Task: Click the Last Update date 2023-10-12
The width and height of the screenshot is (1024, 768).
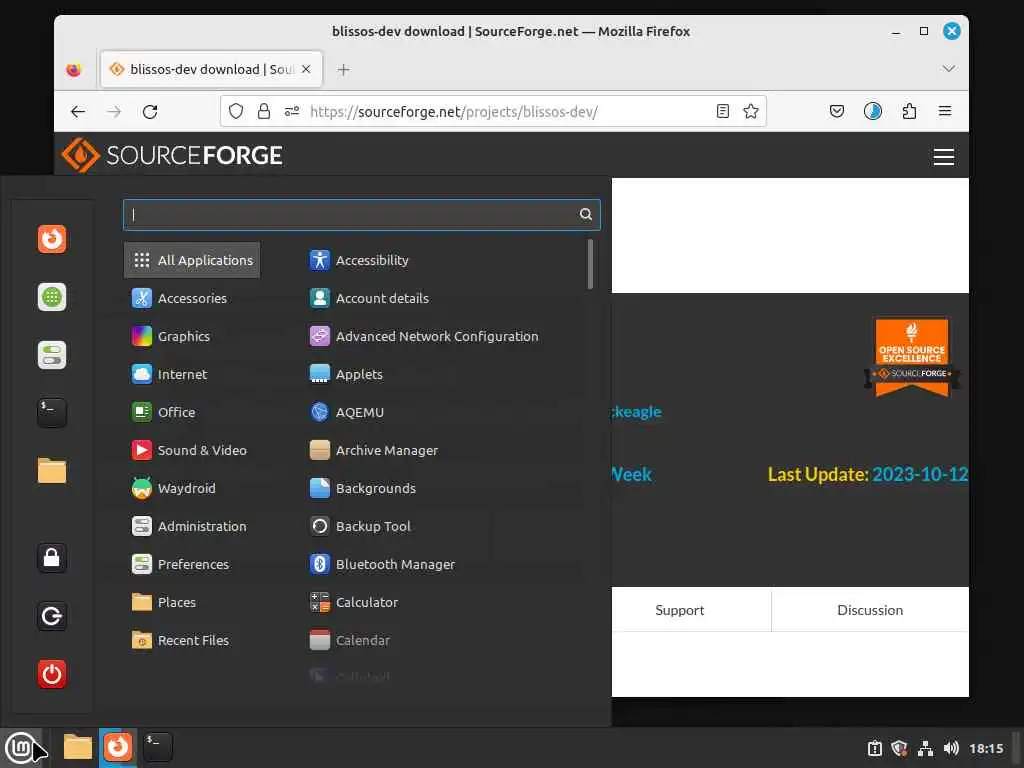Action: (x=920, y=475)
